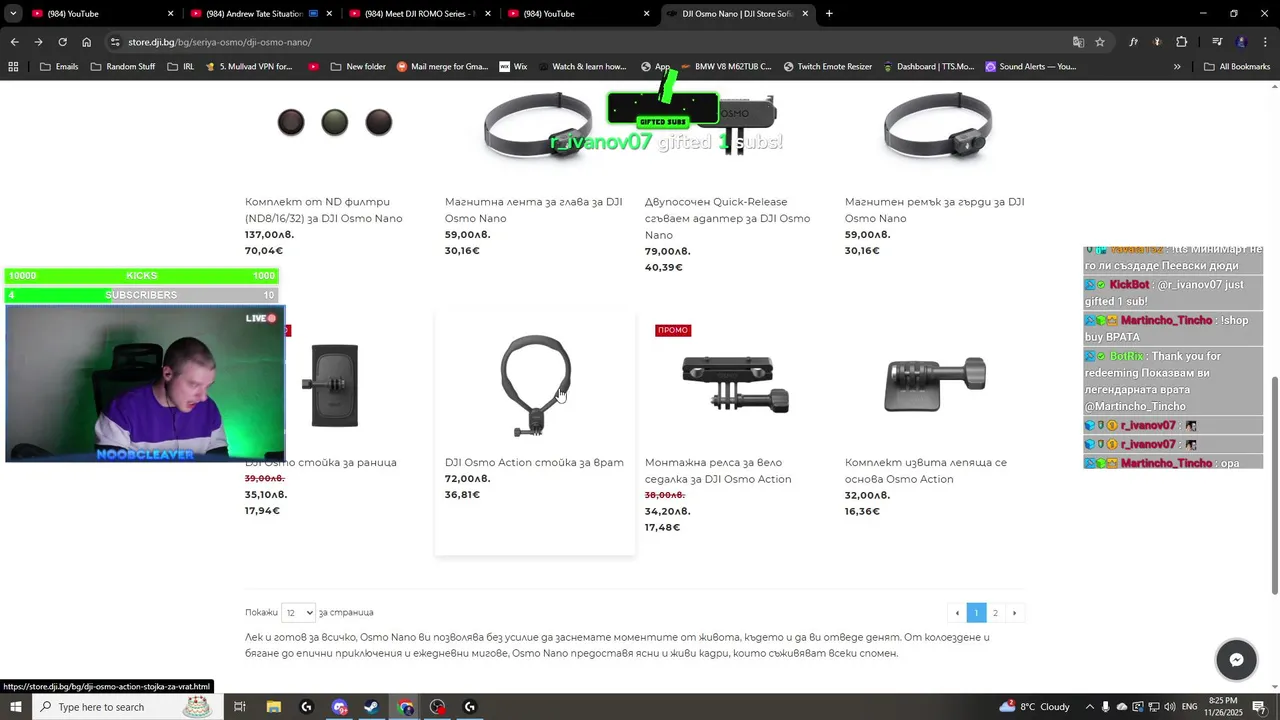Click the ND filters product image
1280x720 pixels.
point(335,123)
